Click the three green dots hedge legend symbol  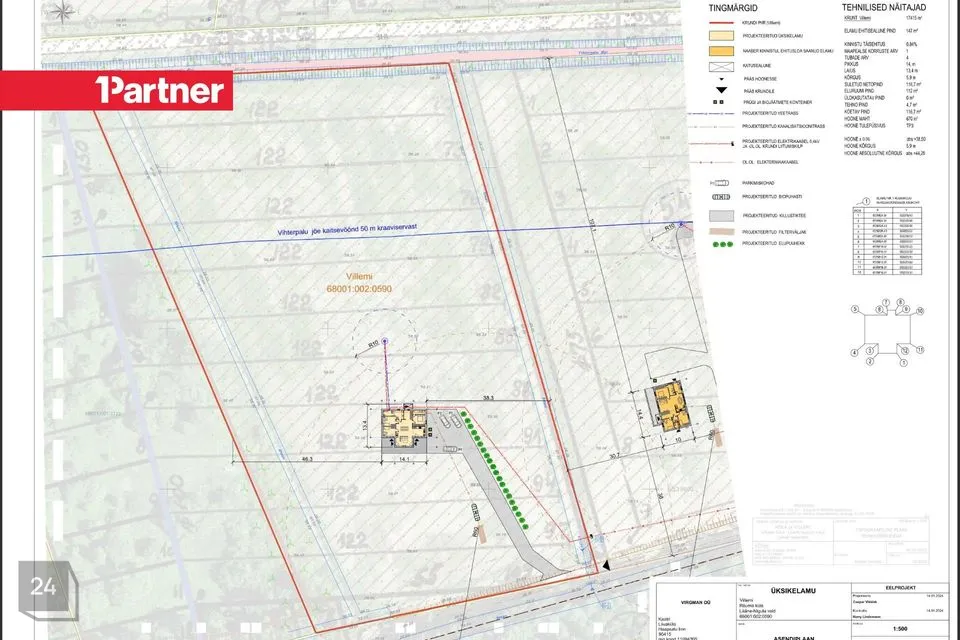pos(722,244)
